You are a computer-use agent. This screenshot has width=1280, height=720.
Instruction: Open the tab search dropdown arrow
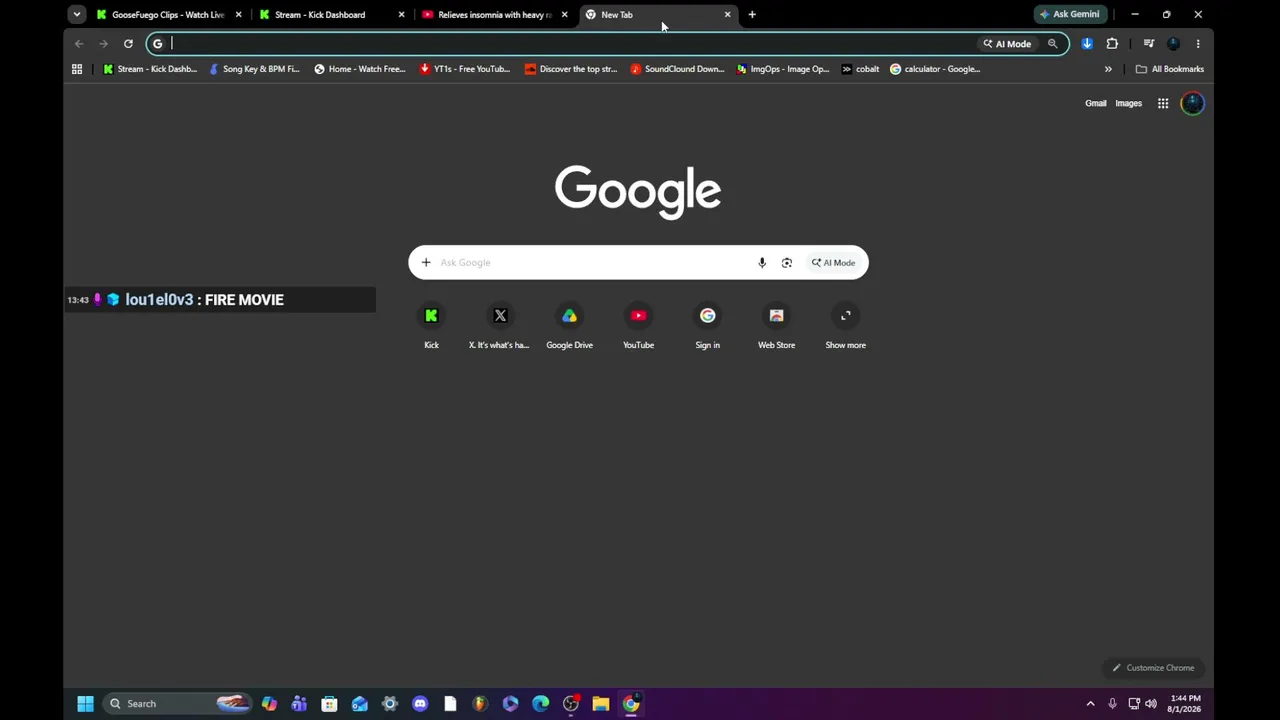point(77,15)
